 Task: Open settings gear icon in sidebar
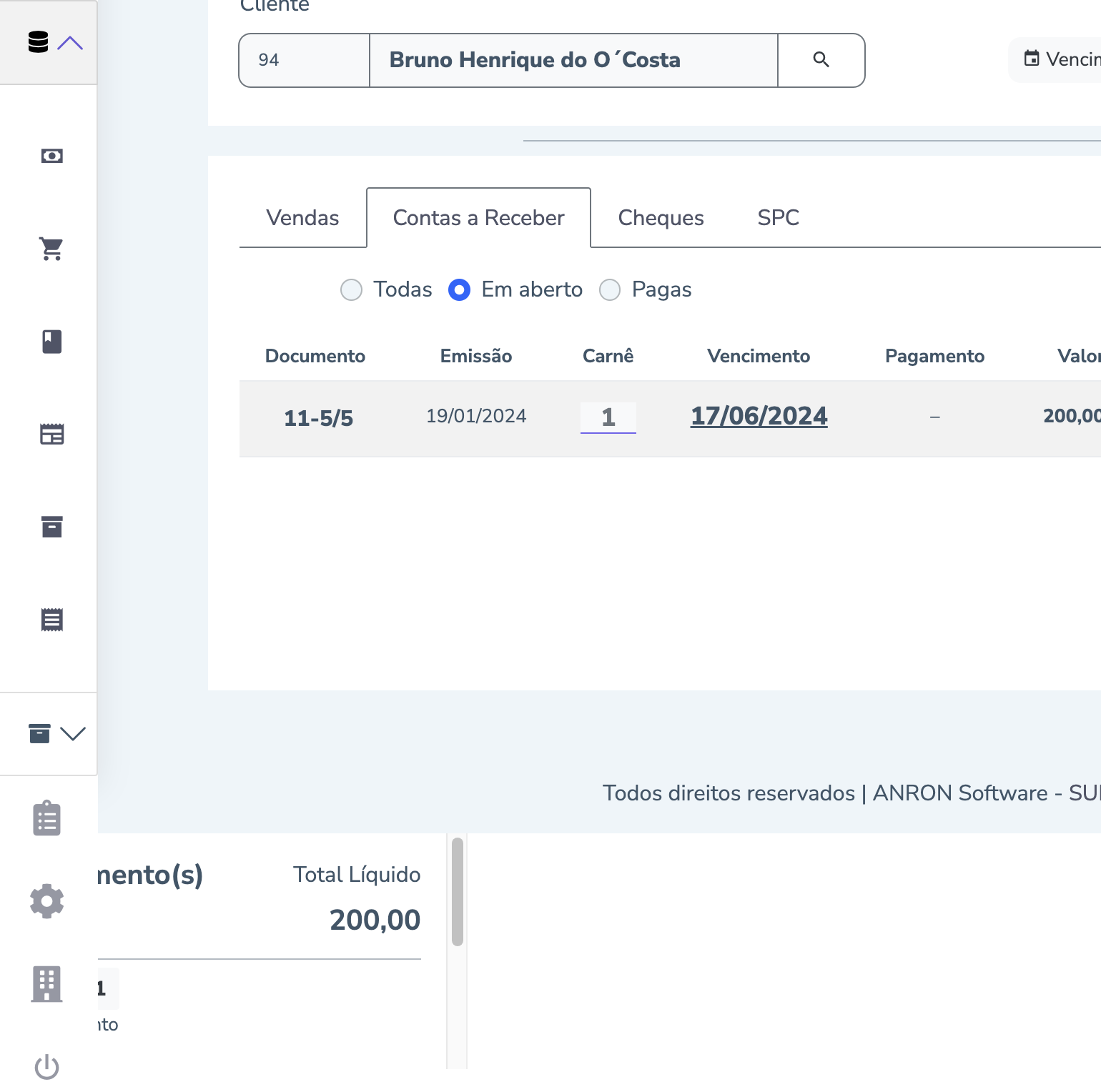47,901
